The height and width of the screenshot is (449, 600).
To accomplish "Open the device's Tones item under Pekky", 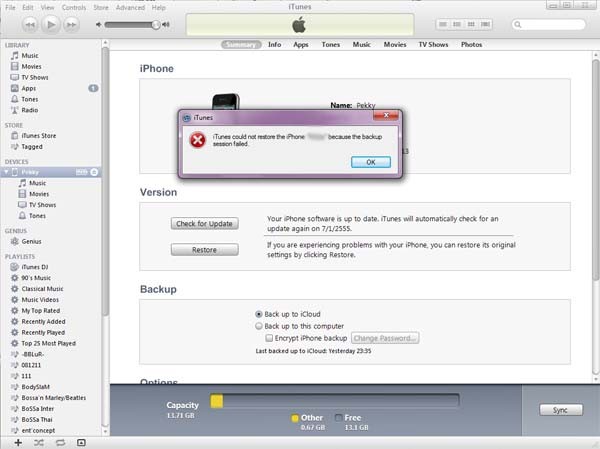I will [x=37, y=216].
